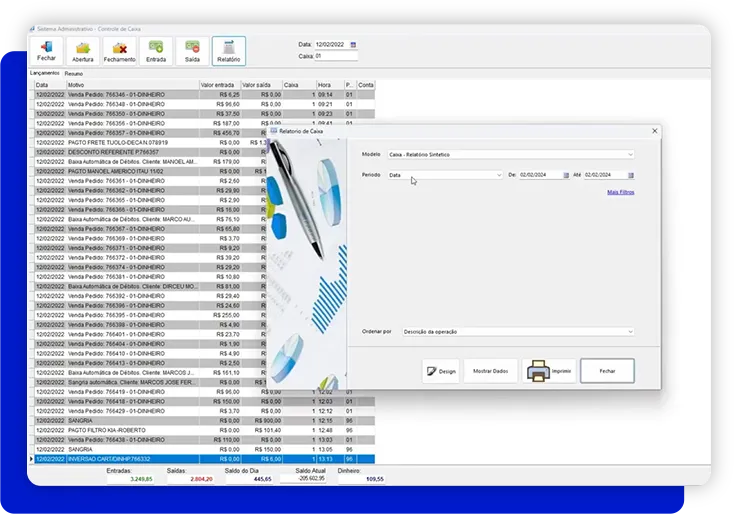734x514 pixels.
Task: Expand the Período dropdown
Action: click(x=499, y=175)
